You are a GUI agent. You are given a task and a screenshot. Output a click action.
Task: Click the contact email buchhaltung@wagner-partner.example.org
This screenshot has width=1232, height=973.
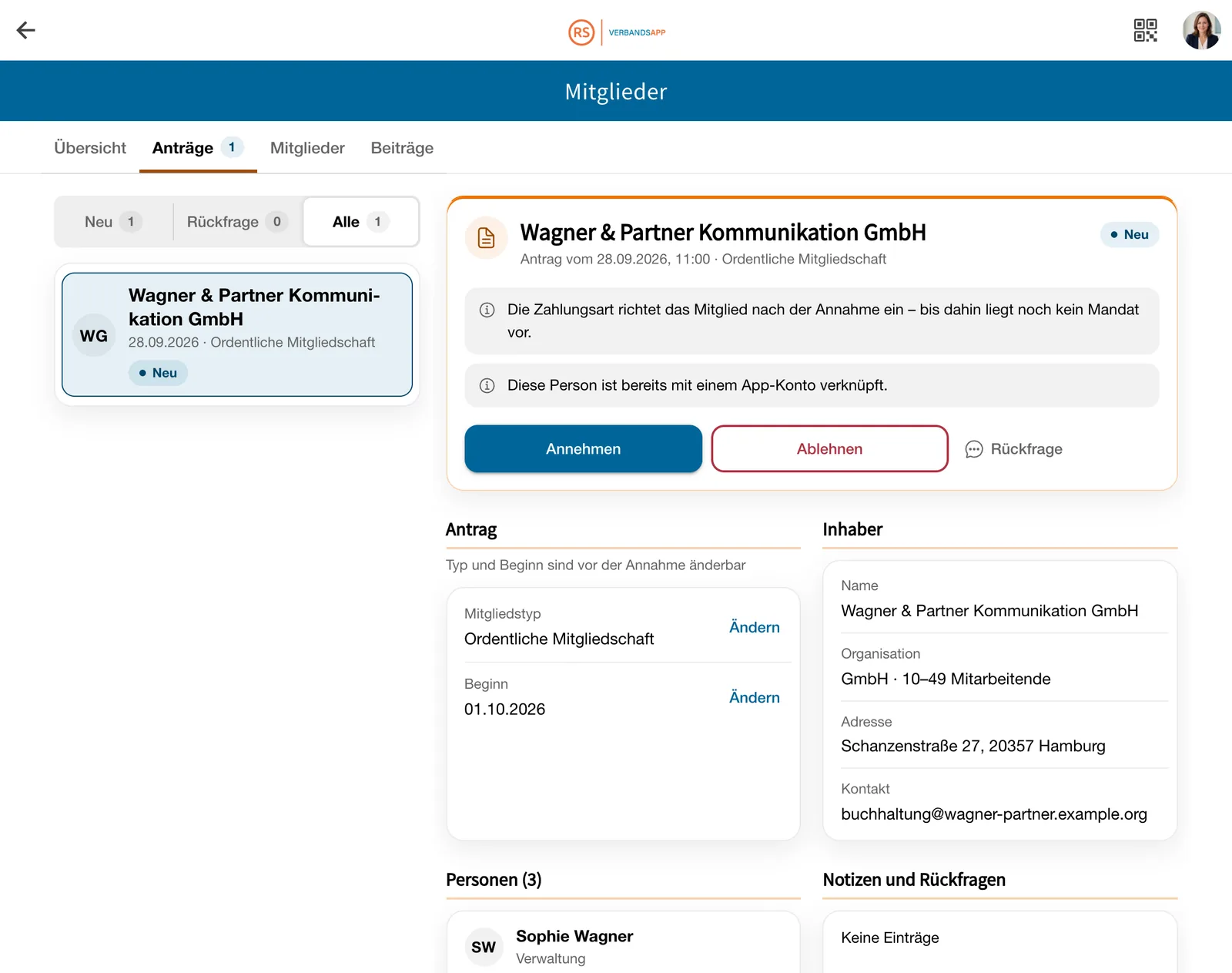click(x=994, y=814)
